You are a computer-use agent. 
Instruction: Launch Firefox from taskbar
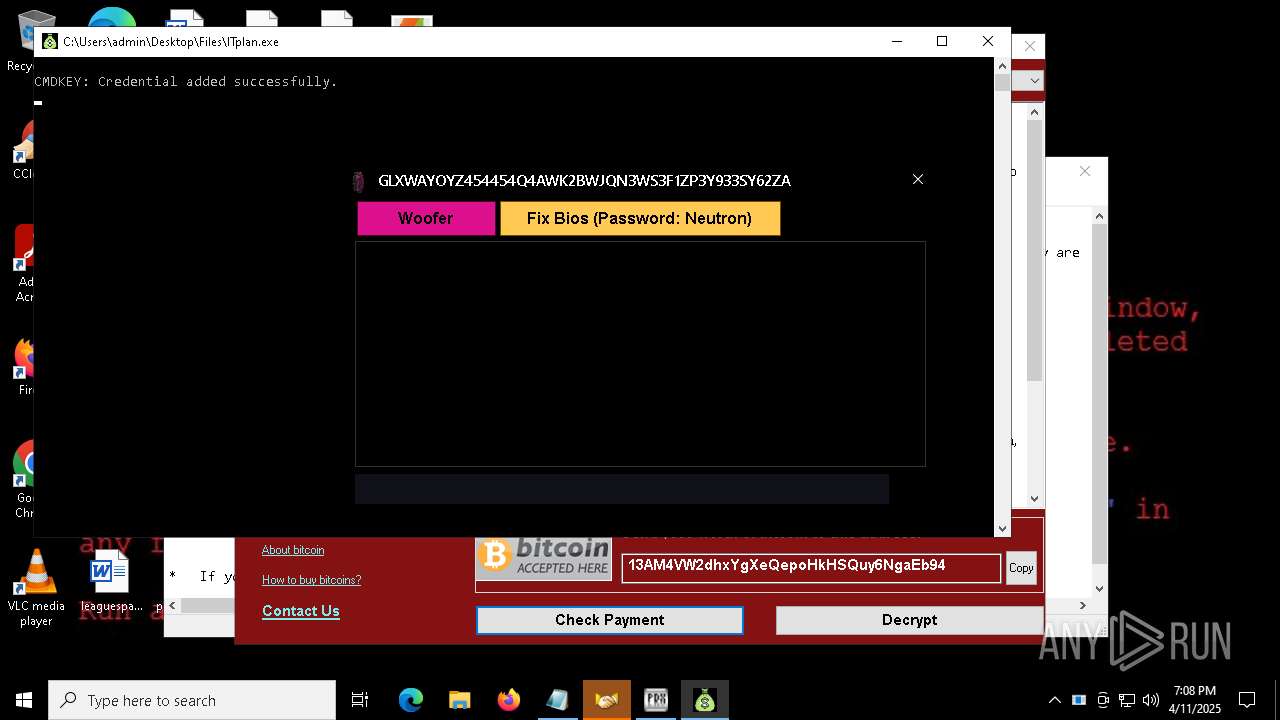pyautogui.click(x=509, y=700)
